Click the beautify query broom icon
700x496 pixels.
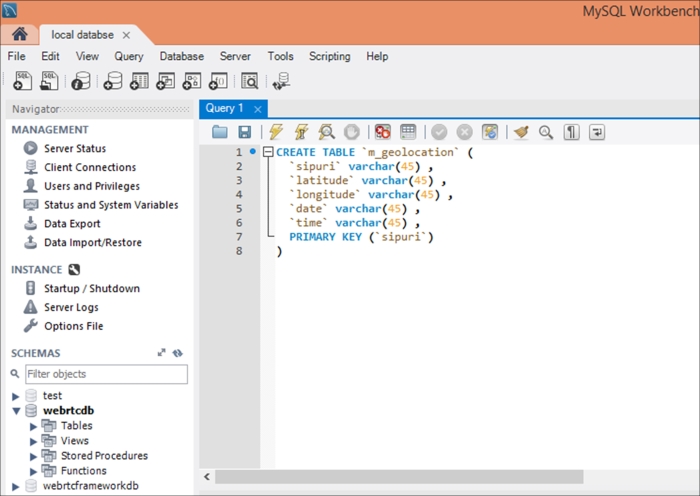[x=520, y=132]
